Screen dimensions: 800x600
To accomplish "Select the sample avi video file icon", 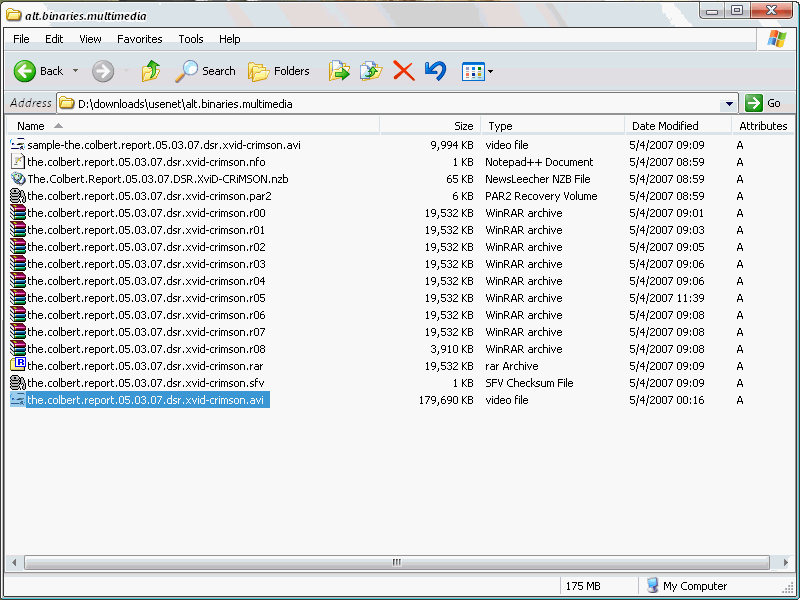I will coord(18,145).
